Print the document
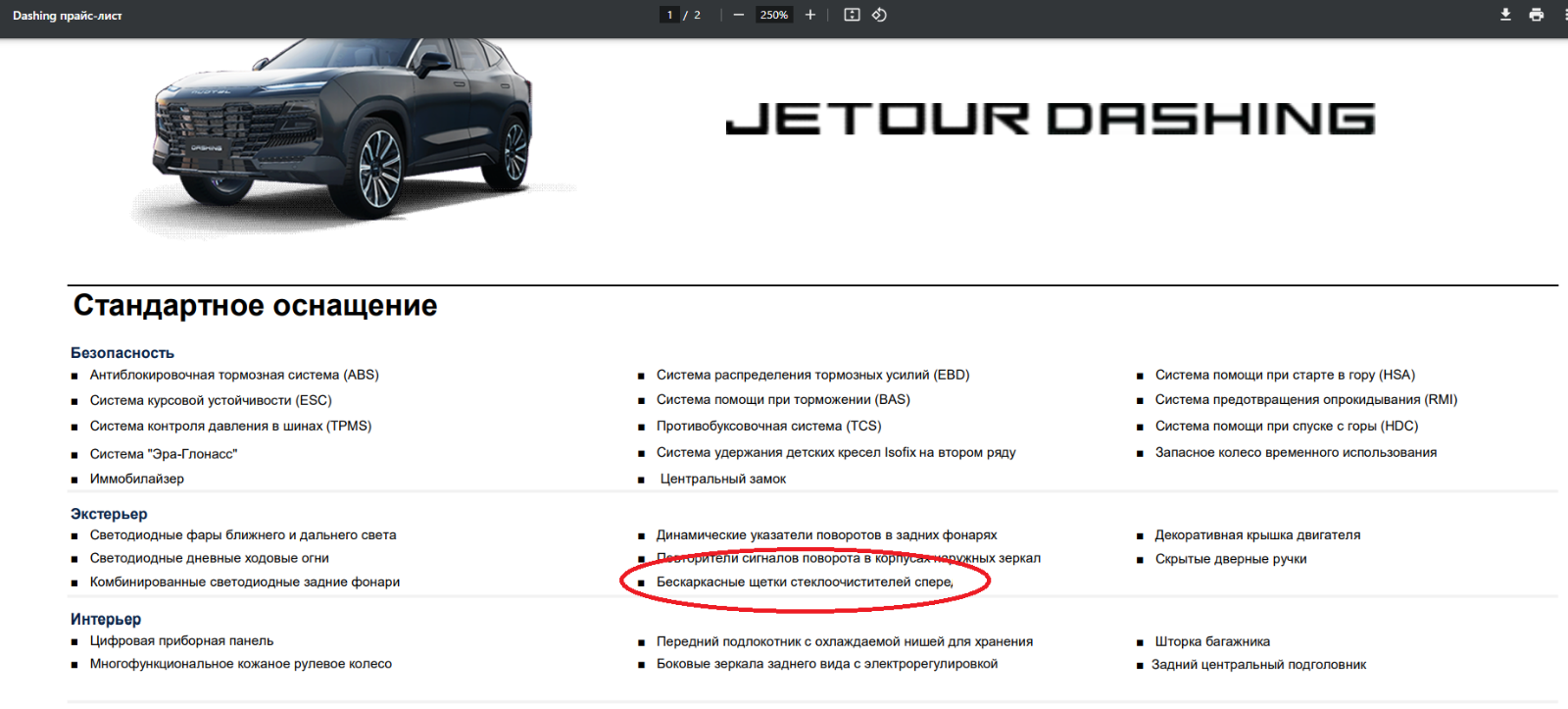The width and height of the screenshot is (1568, 709). [x=1537, y=15]
